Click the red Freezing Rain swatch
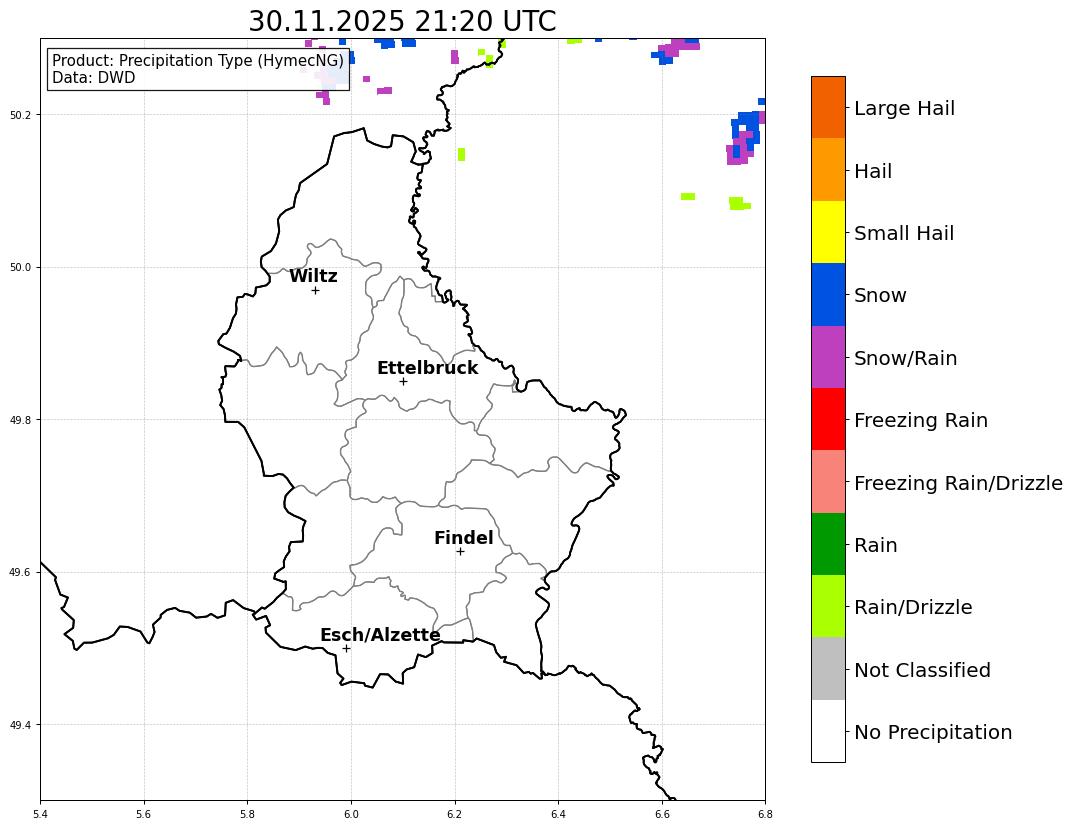Screen dimensions: 1072x828 click(x=828, y=419)
